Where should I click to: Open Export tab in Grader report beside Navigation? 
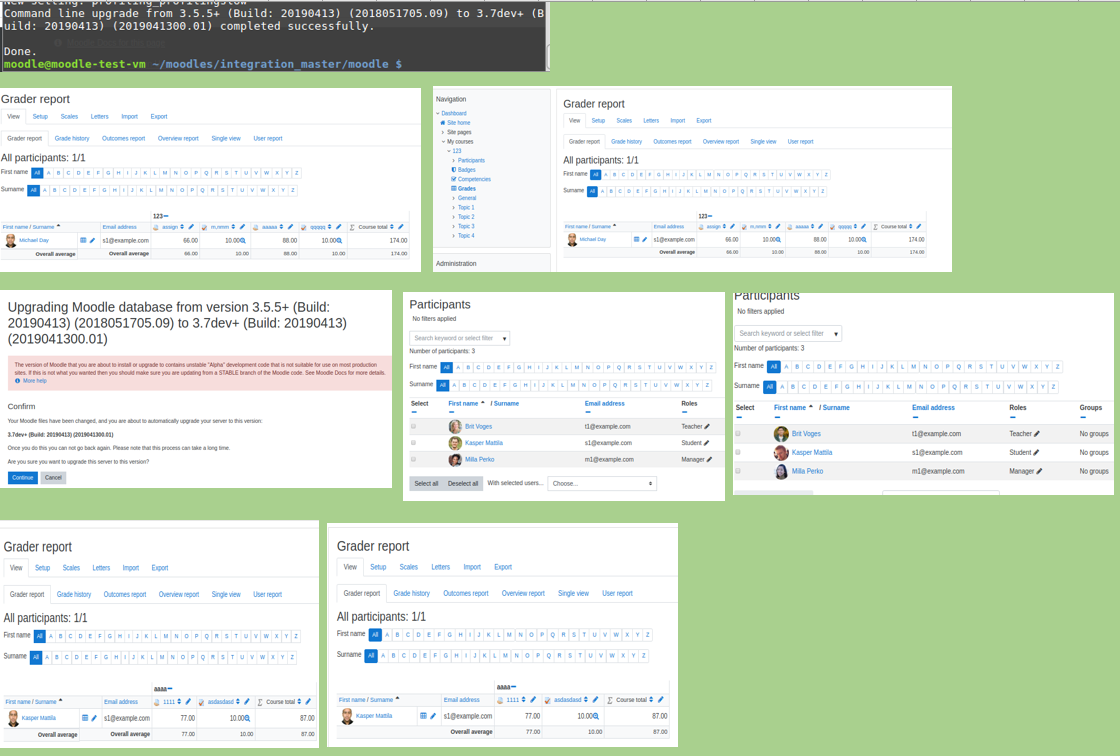704,121
